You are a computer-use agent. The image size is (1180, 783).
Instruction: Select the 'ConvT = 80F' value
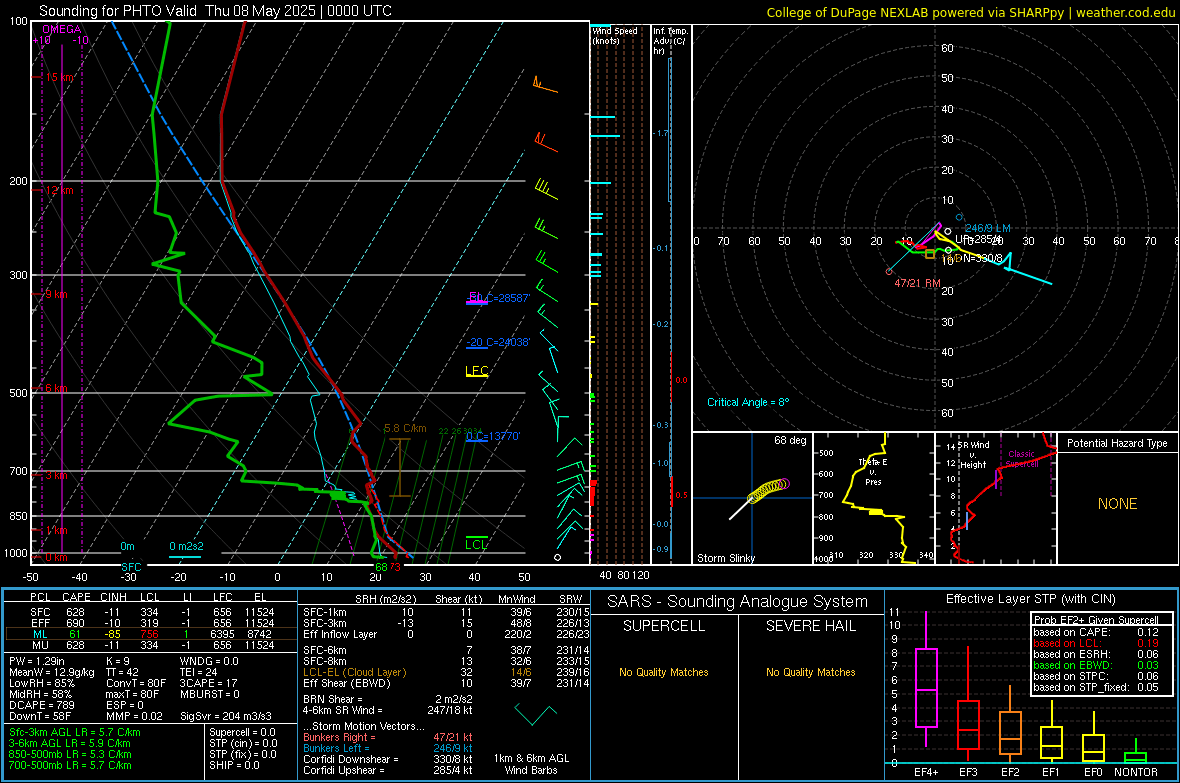pos(136,683)
